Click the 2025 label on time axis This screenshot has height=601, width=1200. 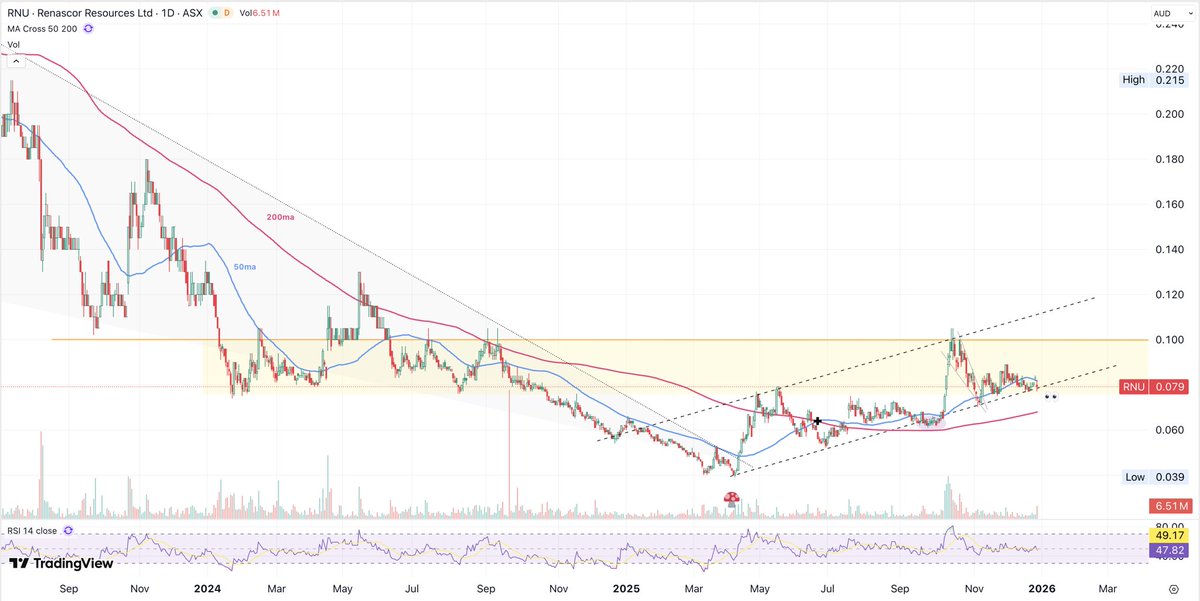tap(625, 590)
